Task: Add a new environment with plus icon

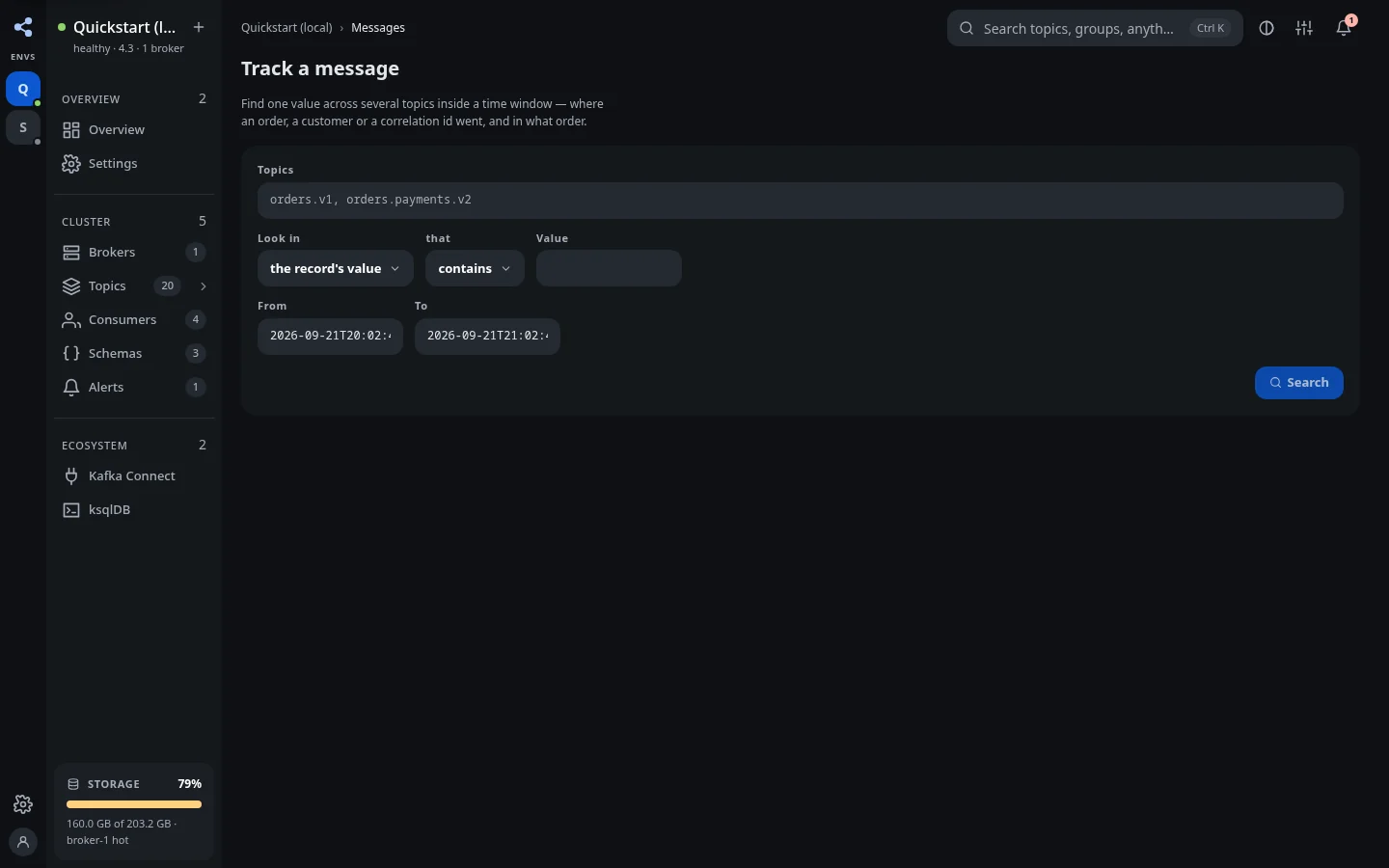Action: tap(199, 27)
